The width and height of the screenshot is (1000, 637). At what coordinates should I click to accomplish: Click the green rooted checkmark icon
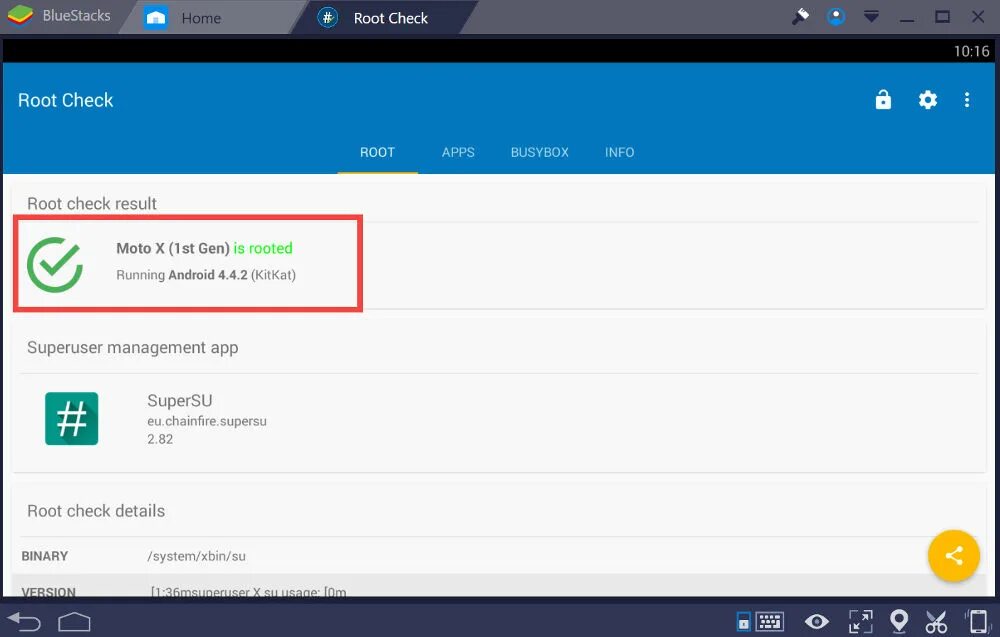click(55, 265)
